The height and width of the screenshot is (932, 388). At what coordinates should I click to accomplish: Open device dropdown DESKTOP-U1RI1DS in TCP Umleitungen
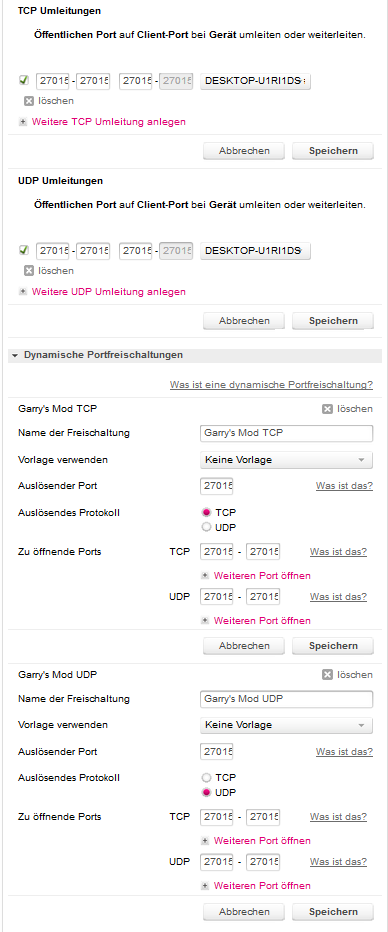255,81
